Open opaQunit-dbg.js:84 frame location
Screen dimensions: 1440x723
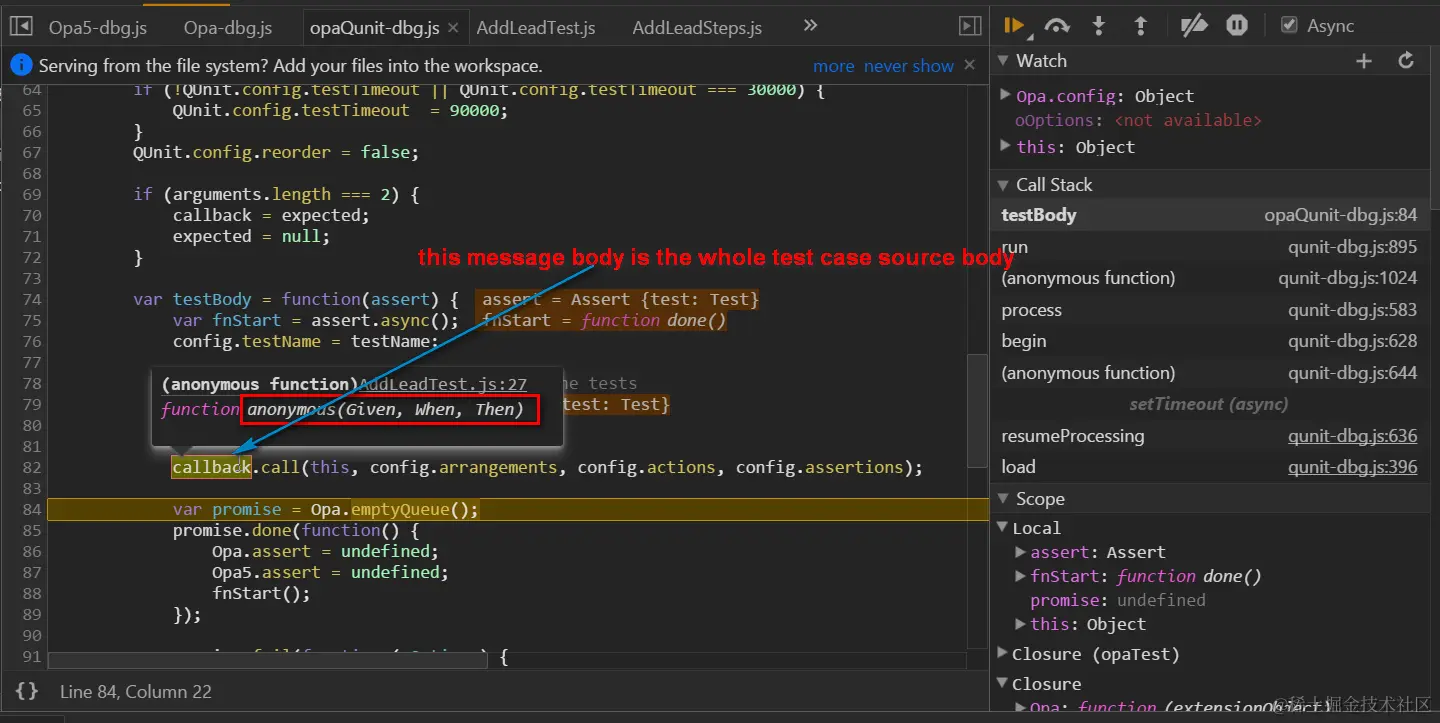[1341, 215]
